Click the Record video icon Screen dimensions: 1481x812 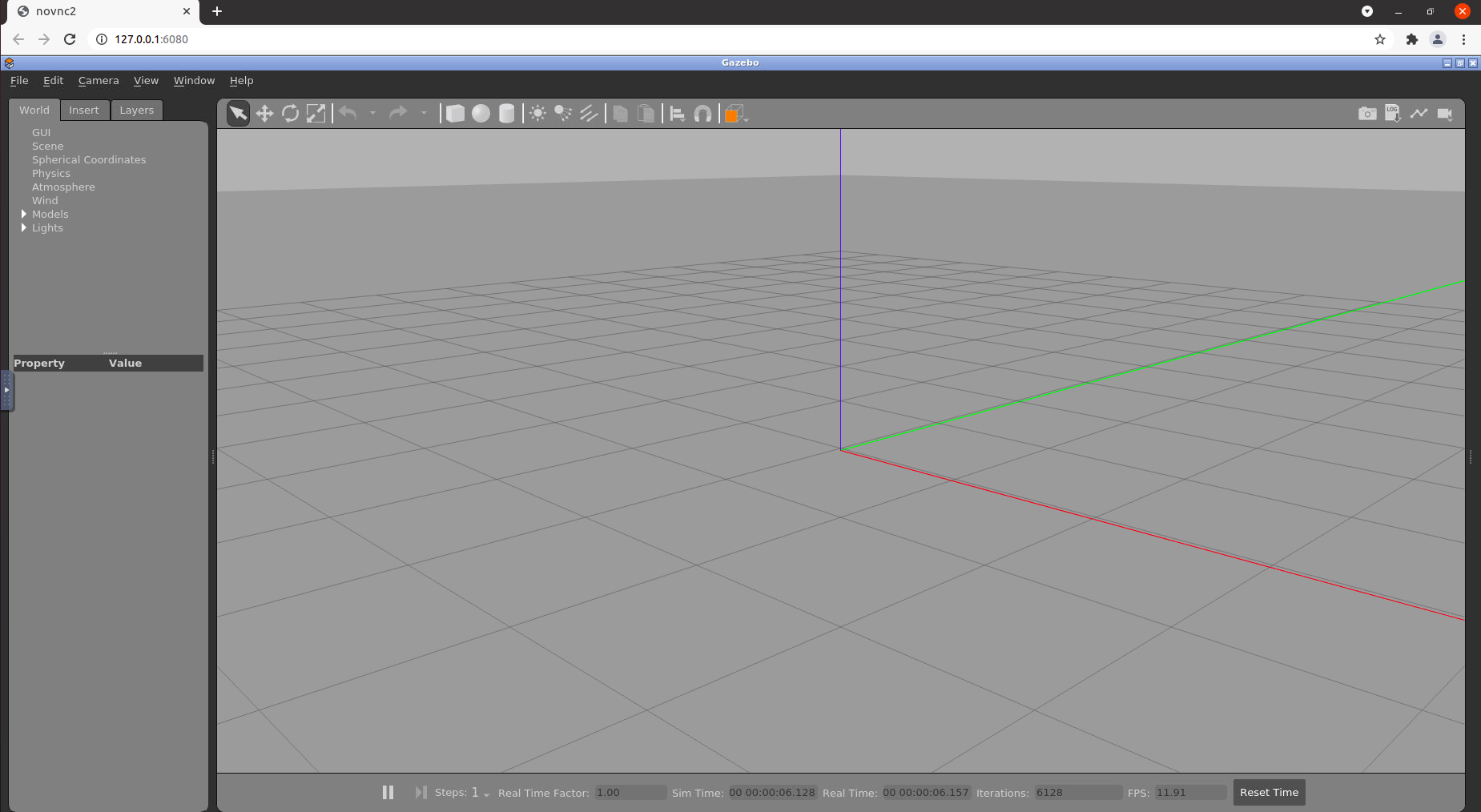coord(1445,114)
